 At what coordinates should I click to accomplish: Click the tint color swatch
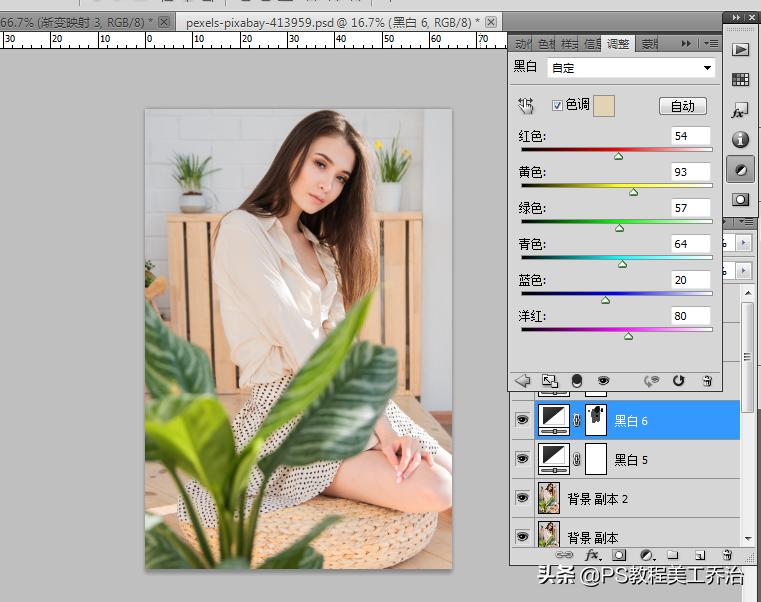click(604, 105)
